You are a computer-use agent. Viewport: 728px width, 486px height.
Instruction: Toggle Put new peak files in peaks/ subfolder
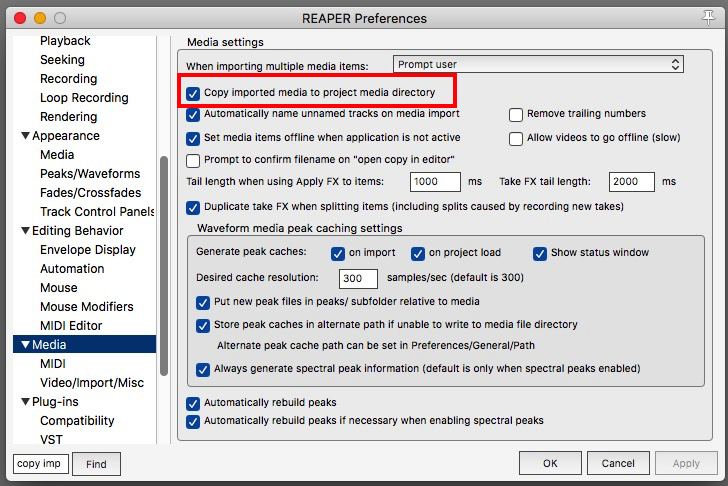202,303
